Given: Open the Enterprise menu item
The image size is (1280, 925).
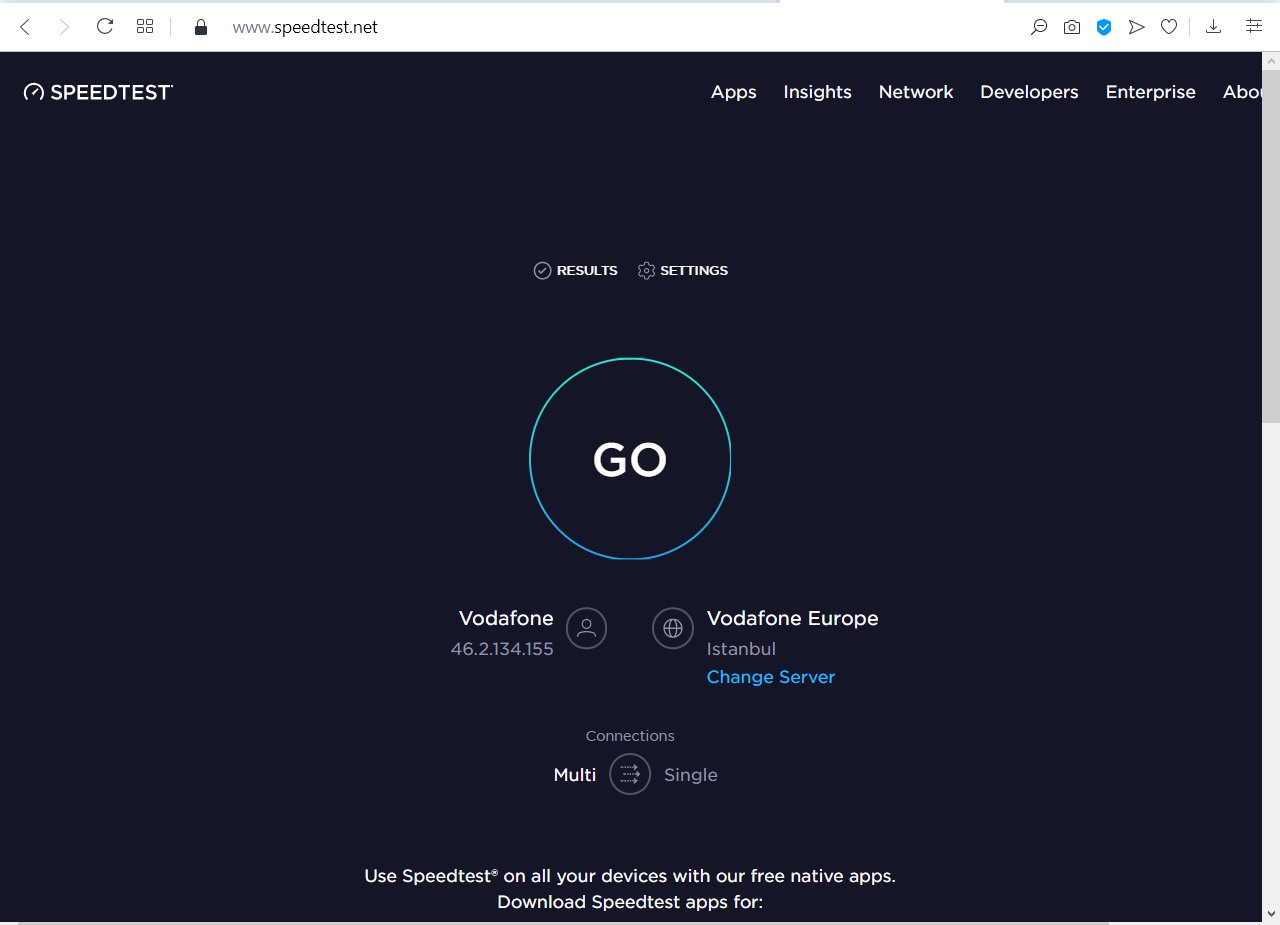Looking at the screenshot, I should pyautogui.click(x=1150, y=92).
